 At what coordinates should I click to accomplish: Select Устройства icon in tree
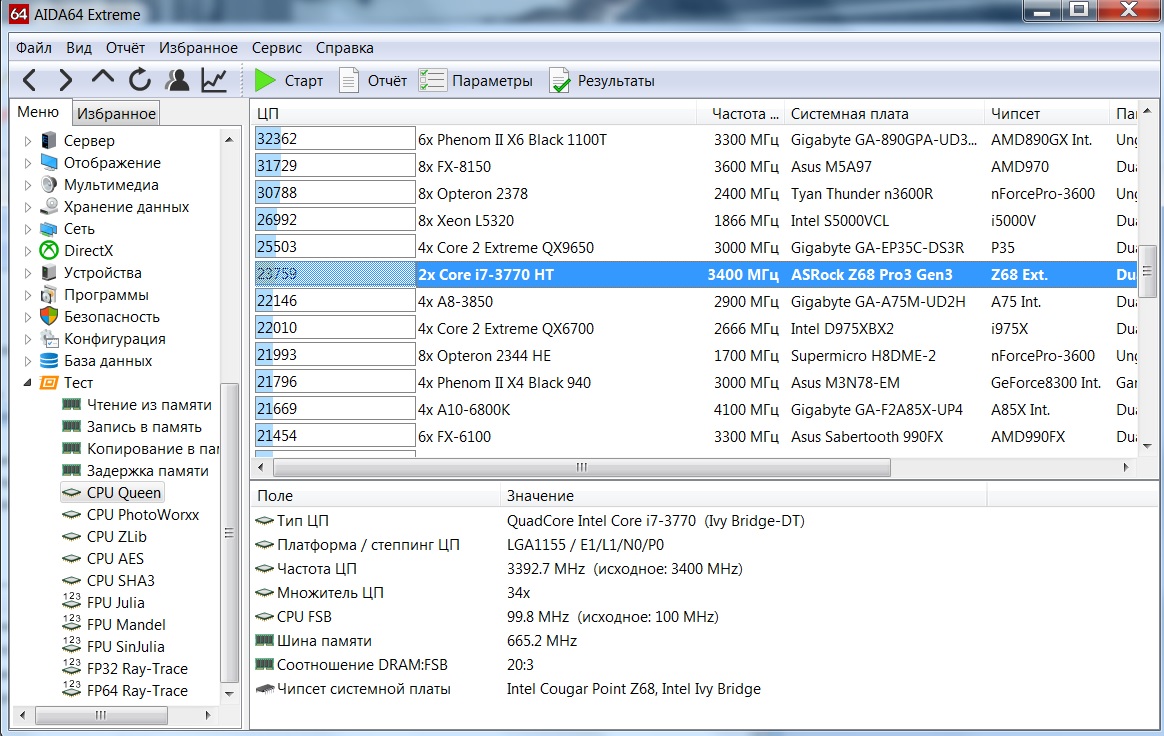[x=49, y=273]
